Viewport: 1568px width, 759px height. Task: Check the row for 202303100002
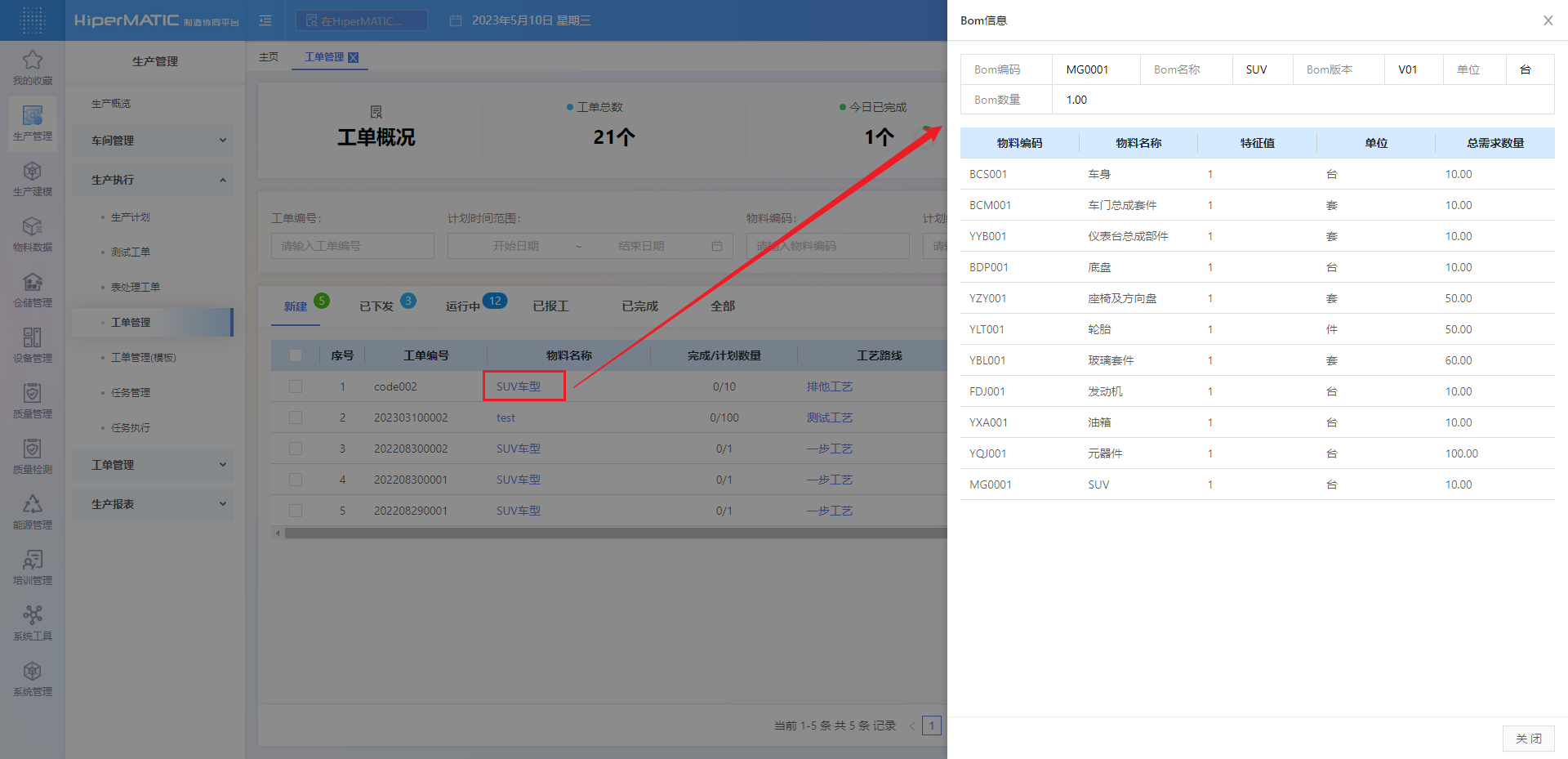click(x=296, y=417)
